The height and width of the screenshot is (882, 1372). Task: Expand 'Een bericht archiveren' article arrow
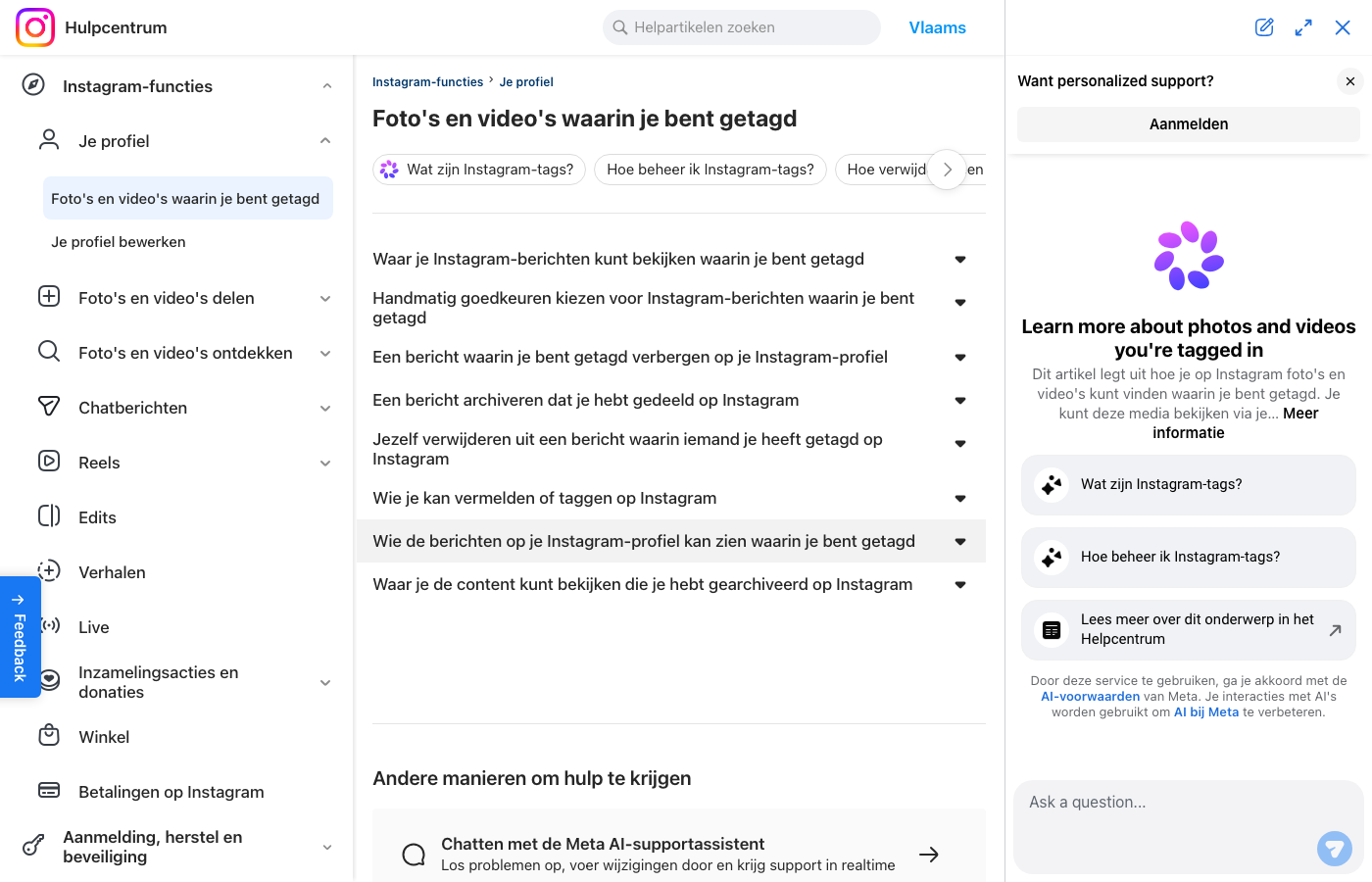(960, 401)
